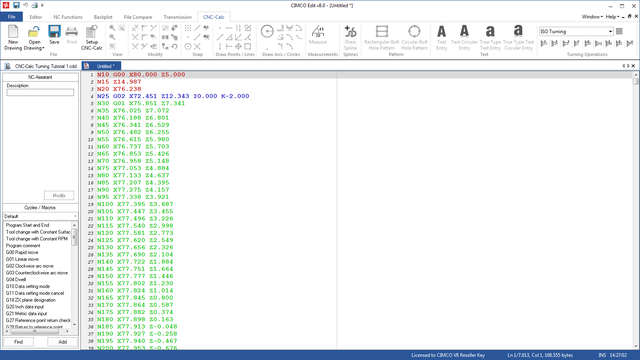The width and height of the screenshot is (640, 360).
Task: Open the Window menu
Action: coord(592,17)
